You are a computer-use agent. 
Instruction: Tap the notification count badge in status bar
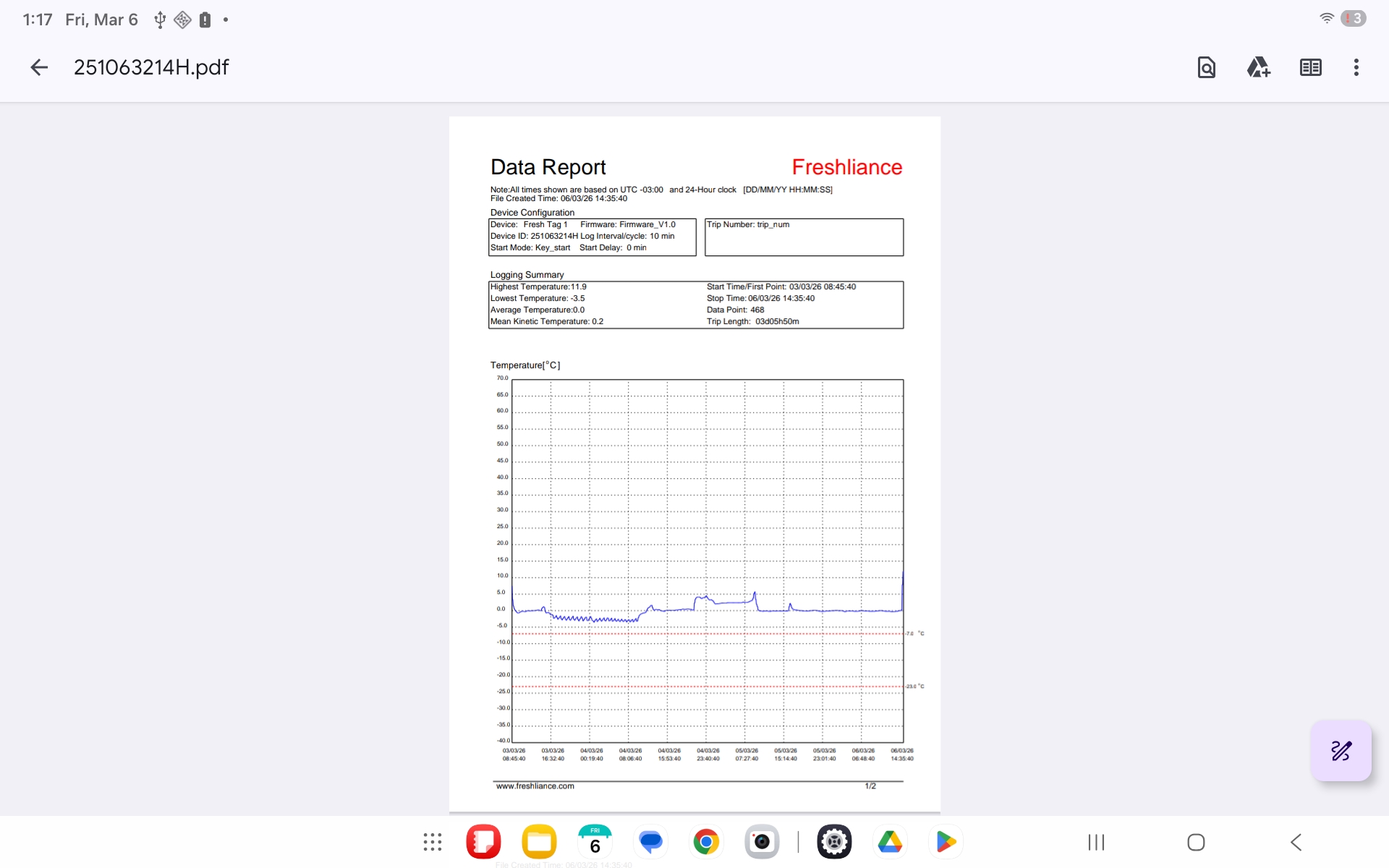click(x=1353, y=19)
